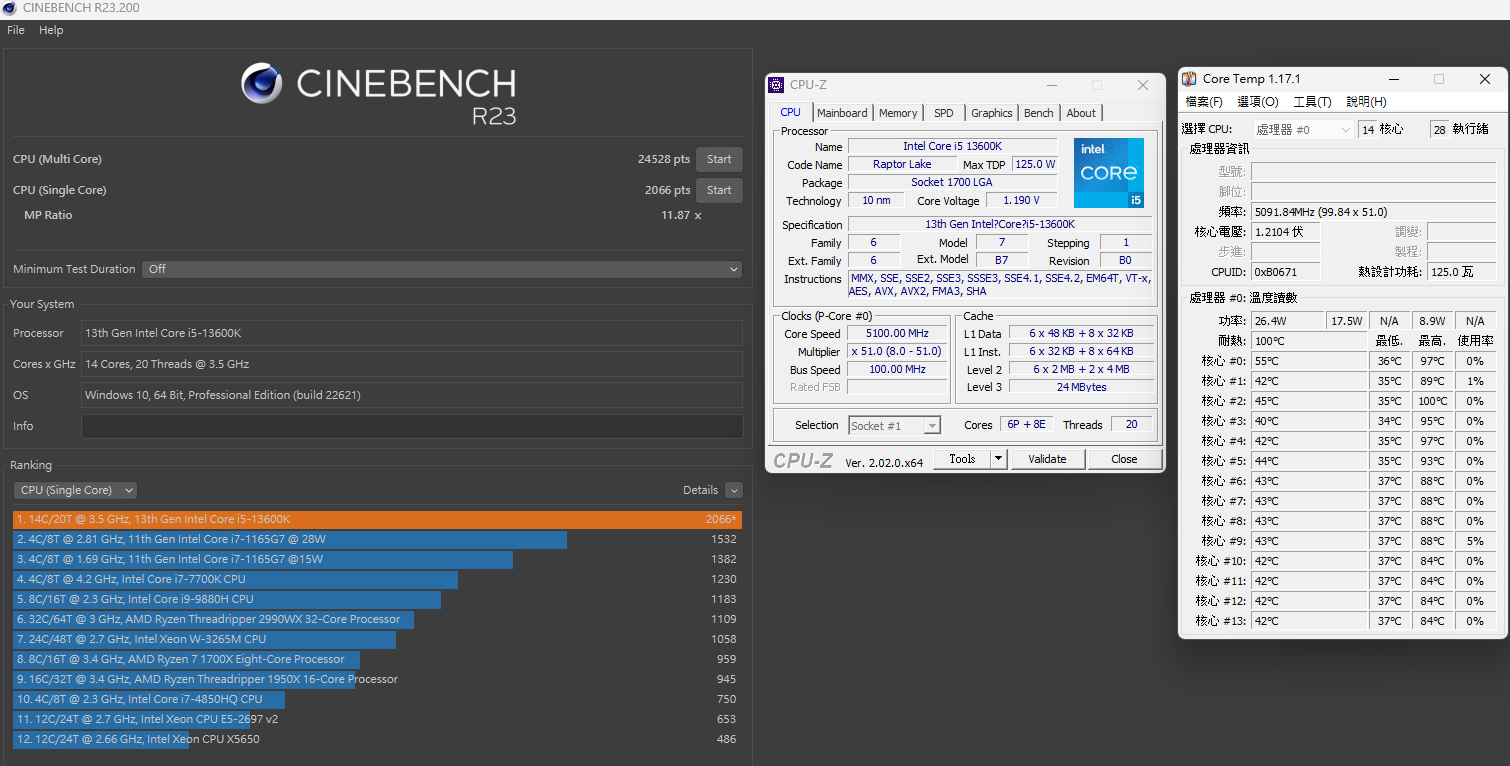Switch to the Graphics tab in CPU-Z

click(992, 113)
